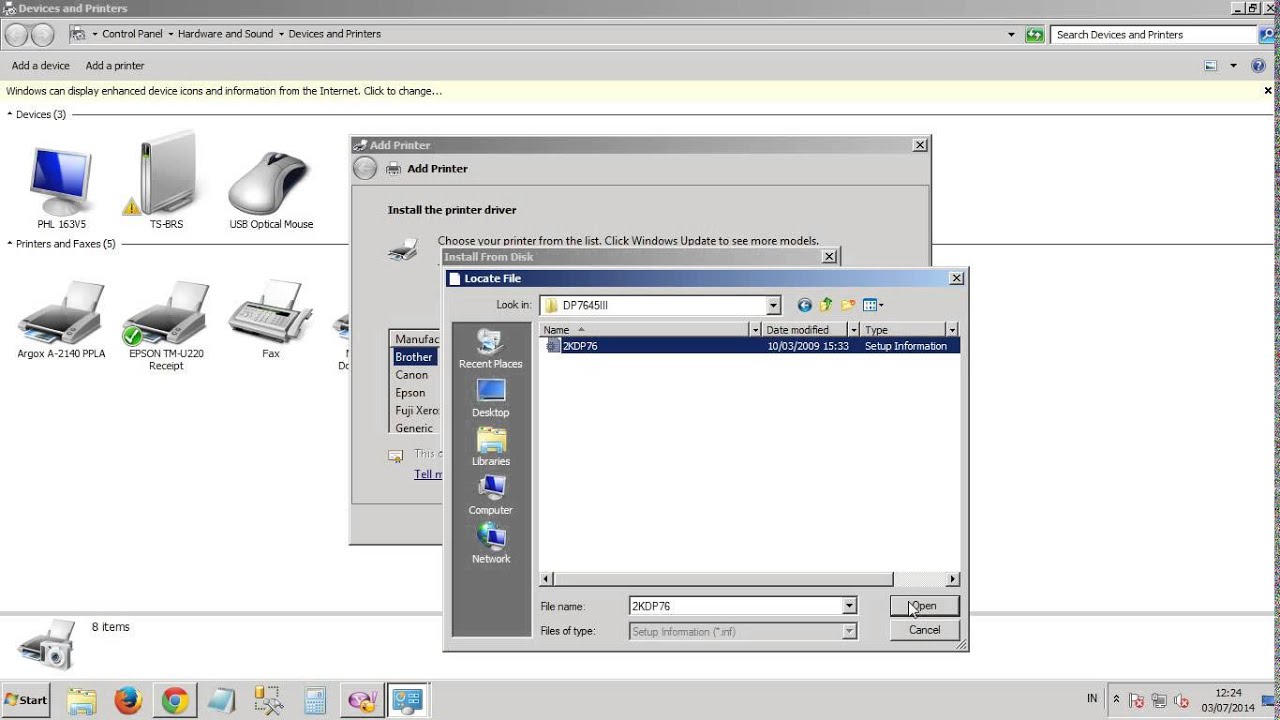The height and width of the screenshot is (720, 1280).
Task: Select Network in the places bar
Action: point(490,544)
